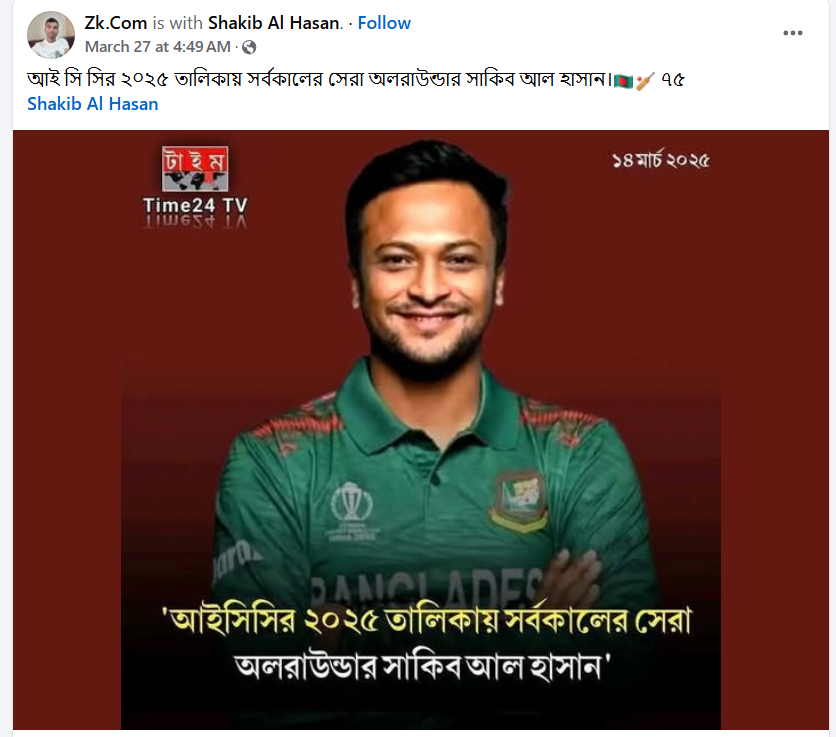This screenshot has width=836, height=737.
Task: Open the blue Shakib Al Hasan tag below caption
Action: coord(93,103)
